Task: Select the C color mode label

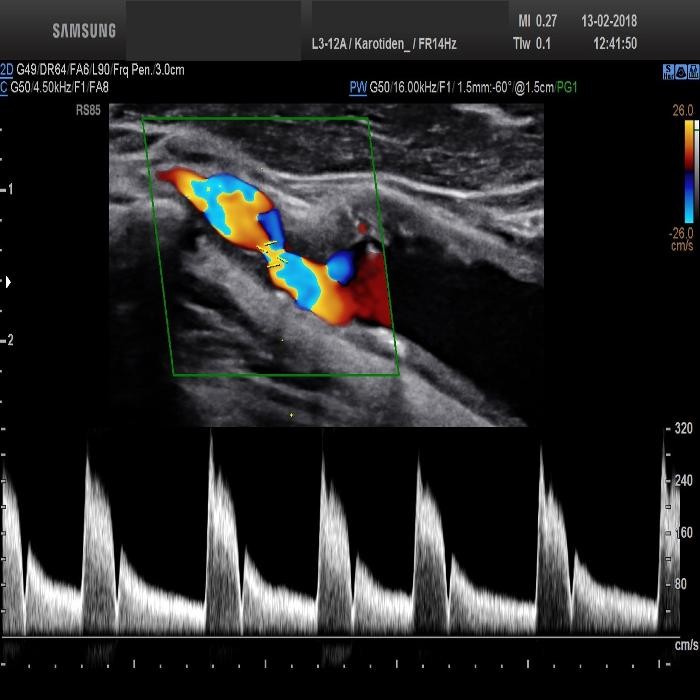Action: (5, 87)
